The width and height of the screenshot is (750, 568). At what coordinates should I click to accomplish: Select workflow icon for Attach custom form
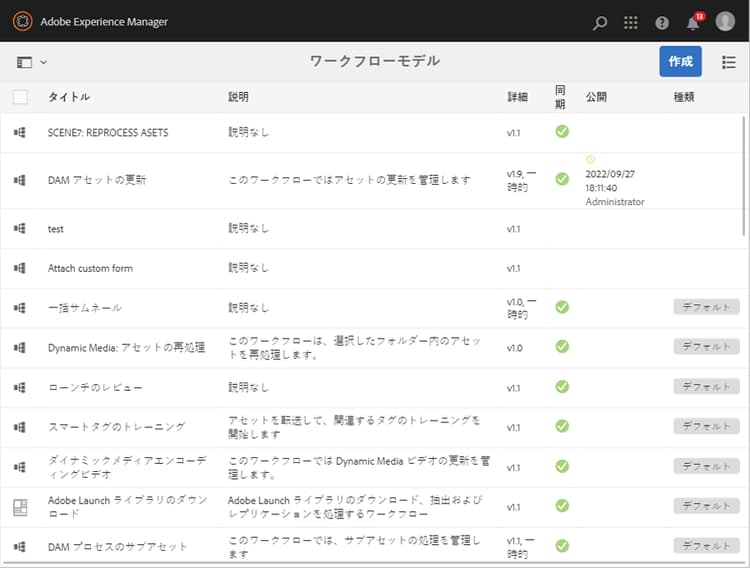(20, 268)
